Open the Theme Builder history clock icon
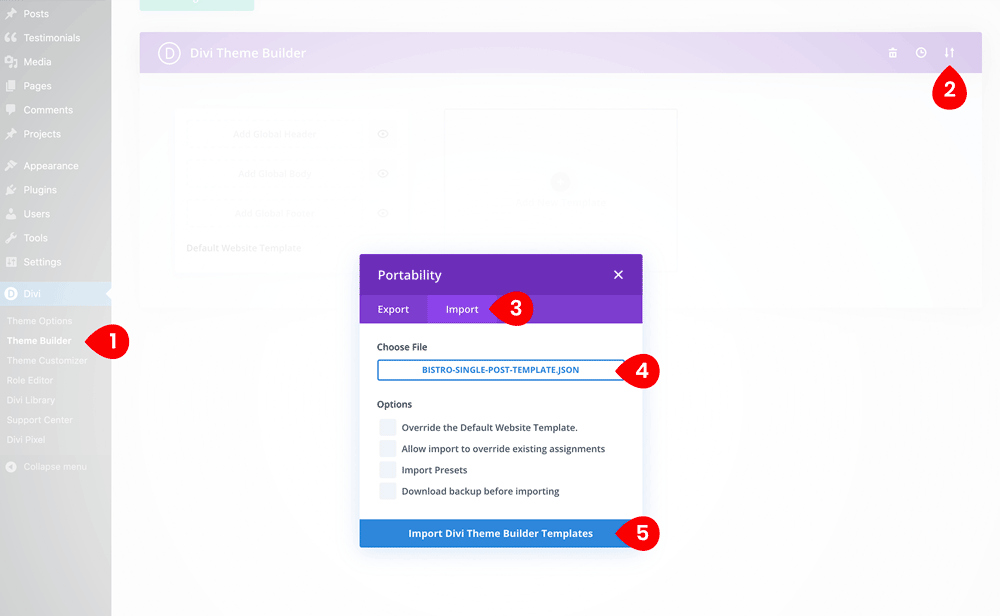This screenshot has height=616, width=1000. pyautogui.click(x=921, y=53)
